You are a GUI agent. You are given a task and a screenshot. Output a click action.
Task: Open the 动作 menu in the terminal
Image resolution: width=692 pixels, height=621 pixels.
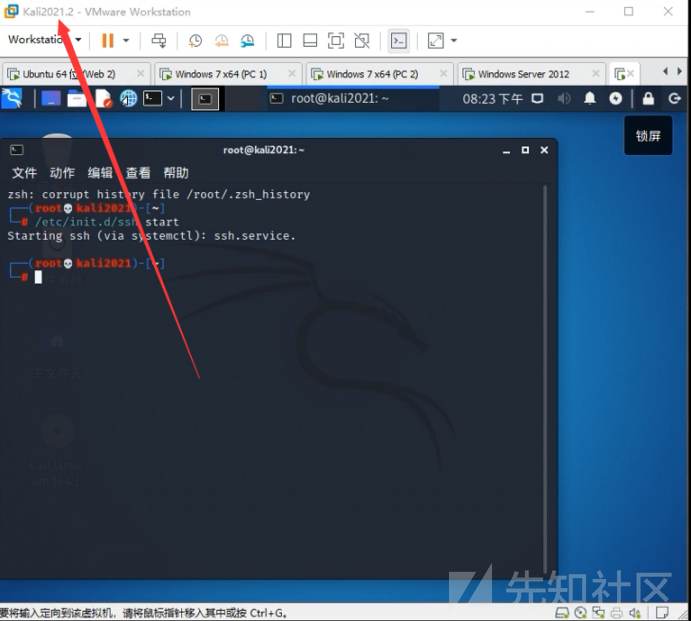[62, 173]
